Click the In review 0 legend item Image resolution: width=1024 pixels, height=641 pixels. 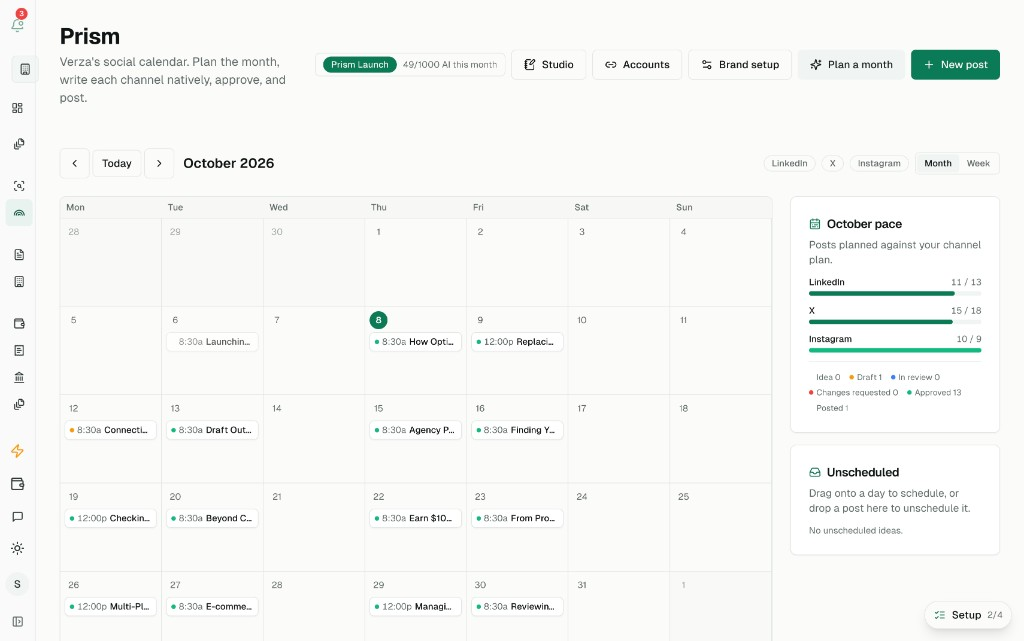tap(915, 377)
